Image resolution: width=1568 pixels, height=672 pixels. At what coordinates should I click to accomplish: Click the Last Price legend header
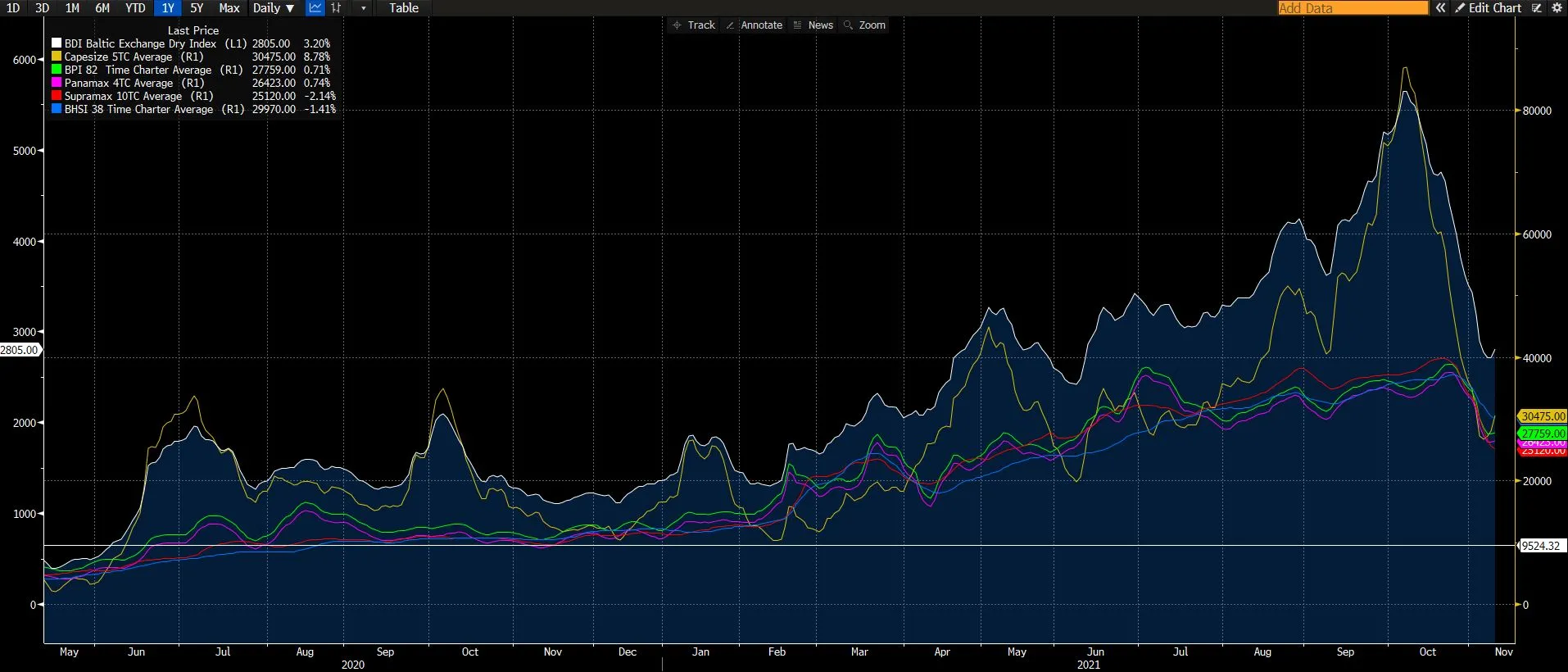[193, 30]
